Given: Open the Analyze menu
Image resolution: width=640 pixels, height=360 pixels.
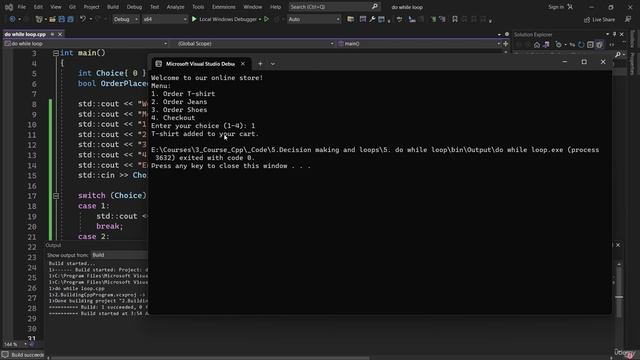Looking at the screenshot, I should tap(175, 7).
